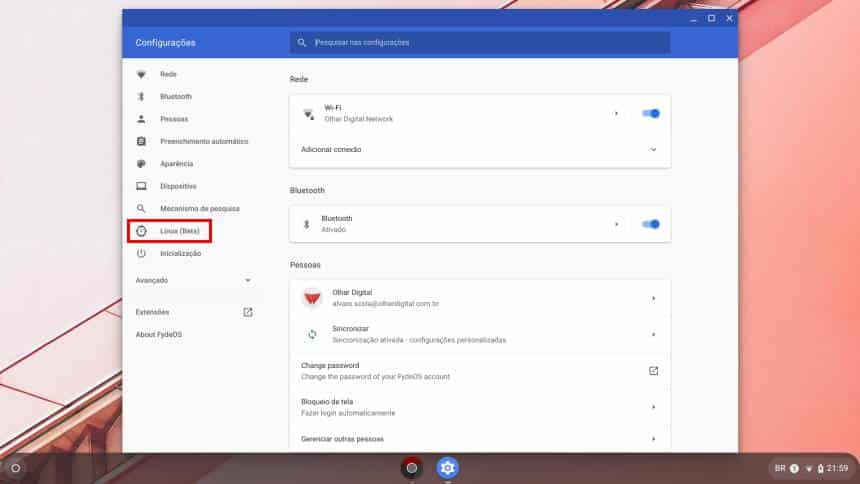Open Change password external link icon
Image resolution: width=860 pixels, height=484 pixels.
pos(653,371)
